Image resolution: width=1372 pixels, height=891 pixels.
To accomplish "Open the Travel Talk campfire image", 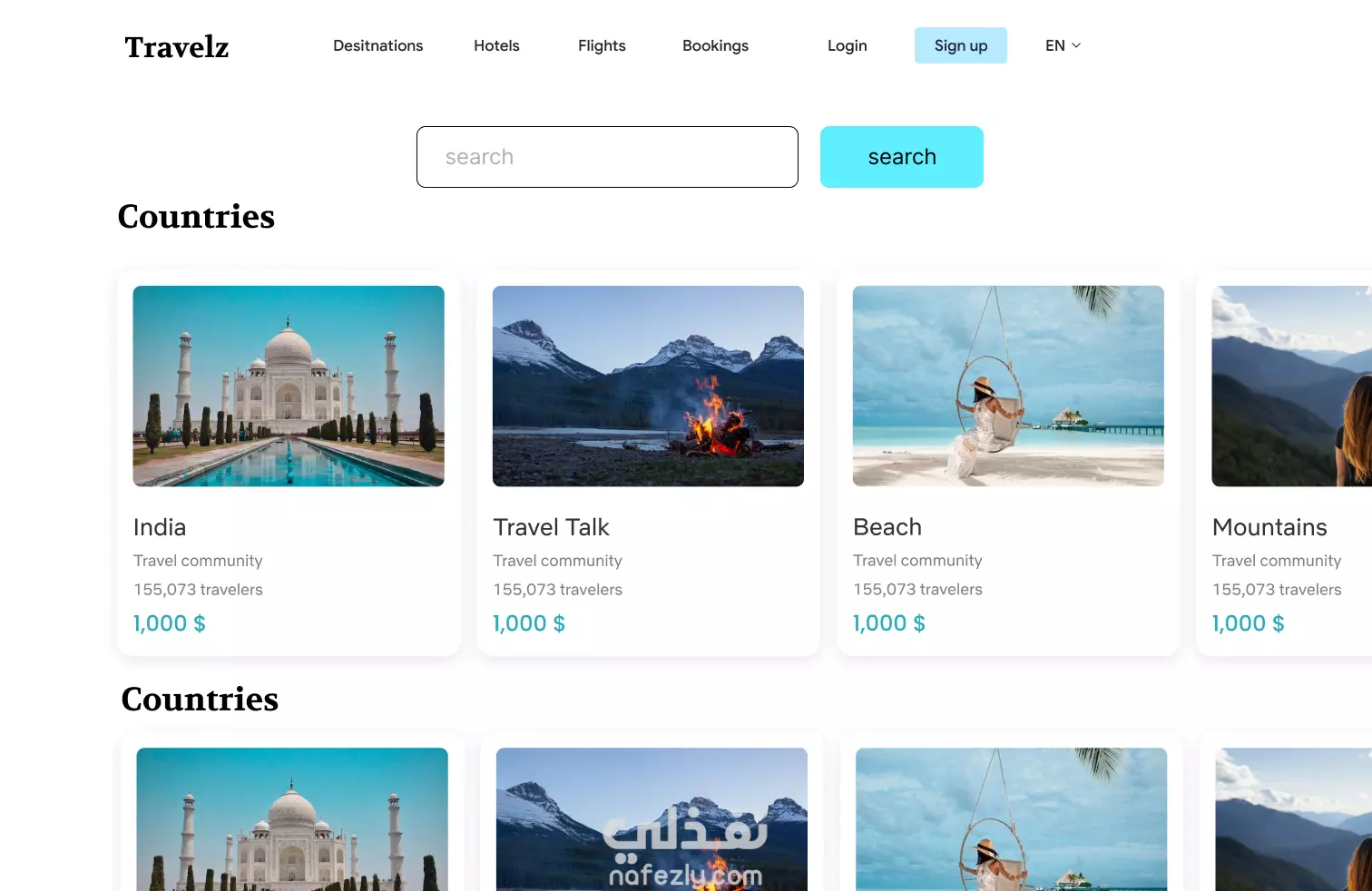I will tap(648, 386).
